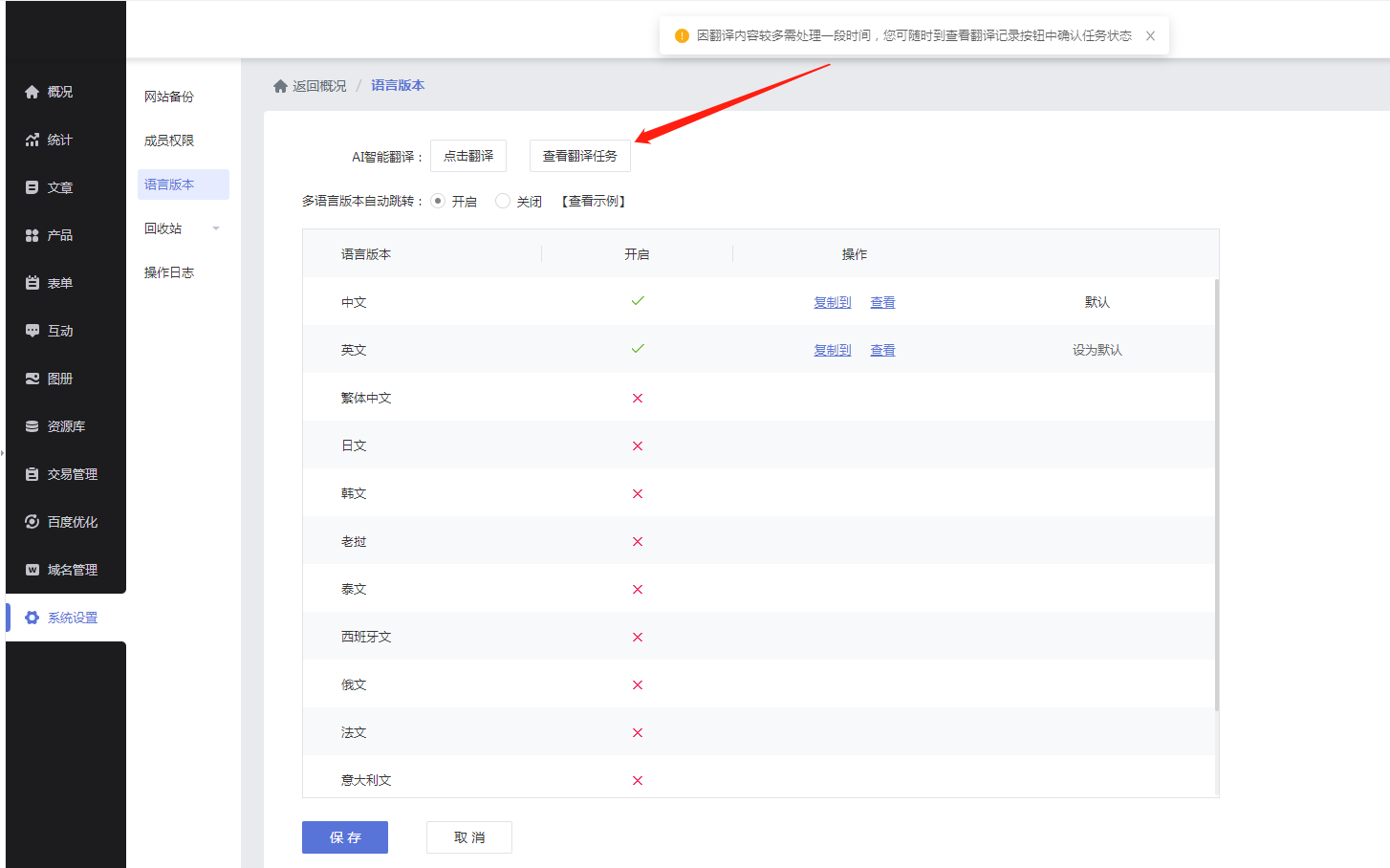
Task: Select the 关闭 auto-redirect radio button
Action: [503, 201]
